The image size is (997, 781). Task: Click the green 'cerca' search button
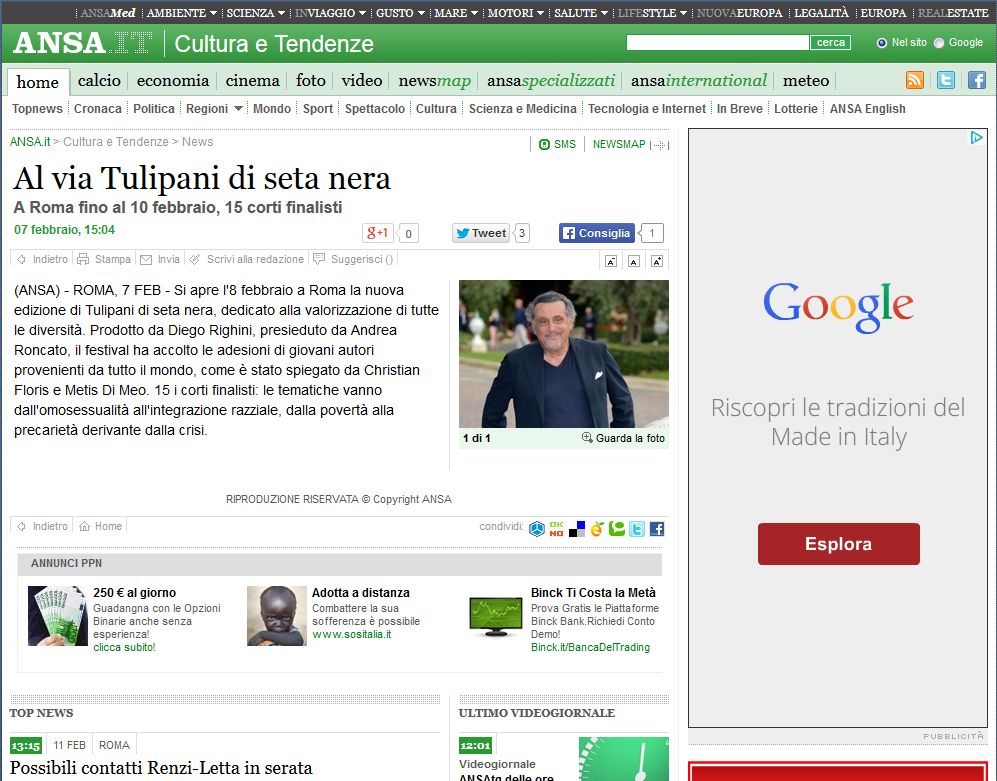[x=830, y=43]
